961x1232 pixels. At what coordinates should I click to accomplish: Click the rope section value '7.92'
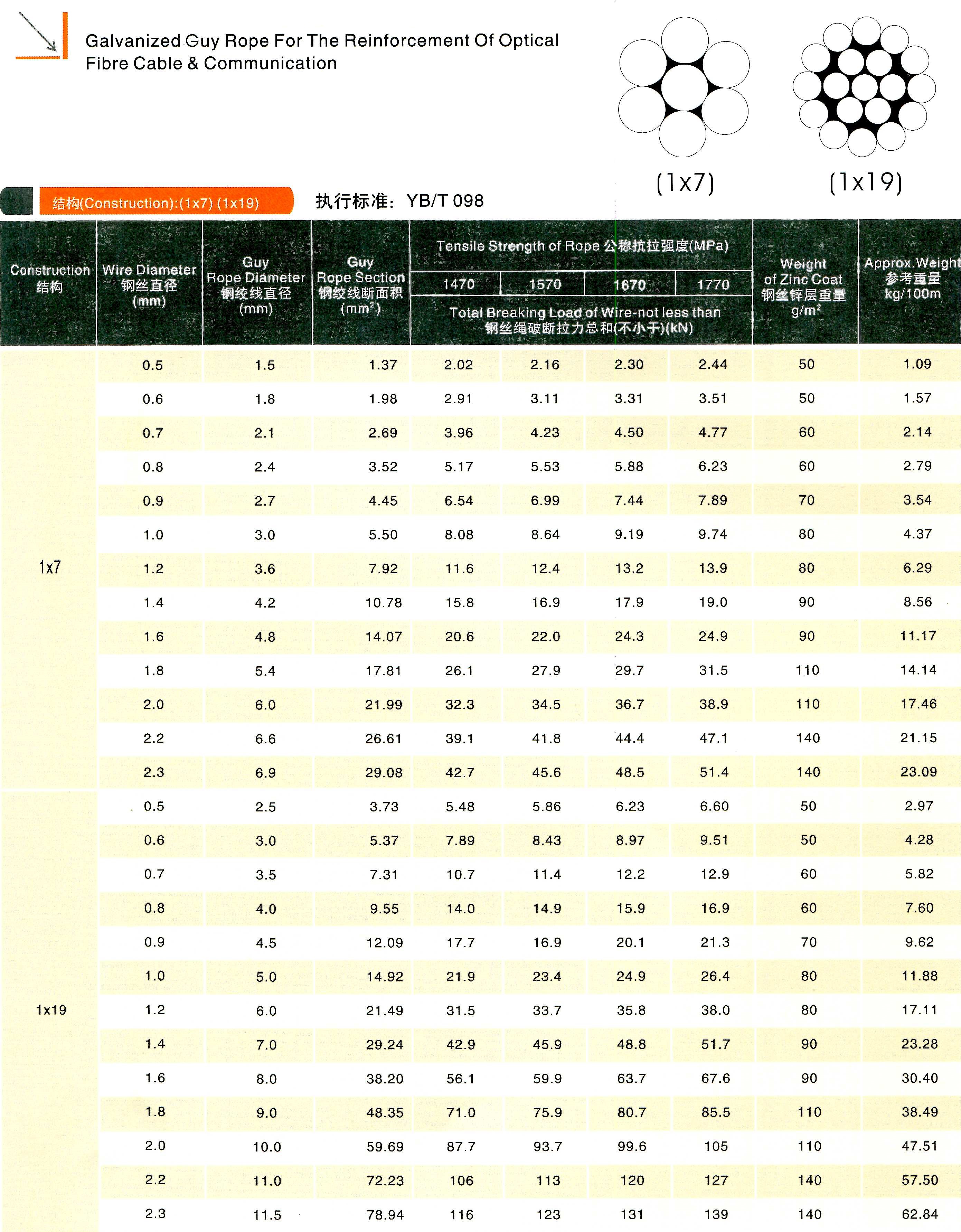coord(383,568)
